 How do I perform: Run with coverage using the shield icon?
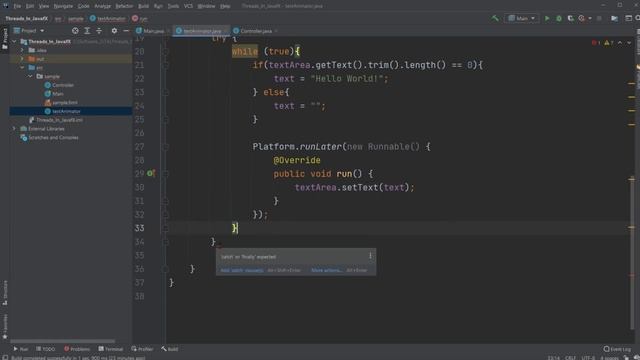click(571, 18)
